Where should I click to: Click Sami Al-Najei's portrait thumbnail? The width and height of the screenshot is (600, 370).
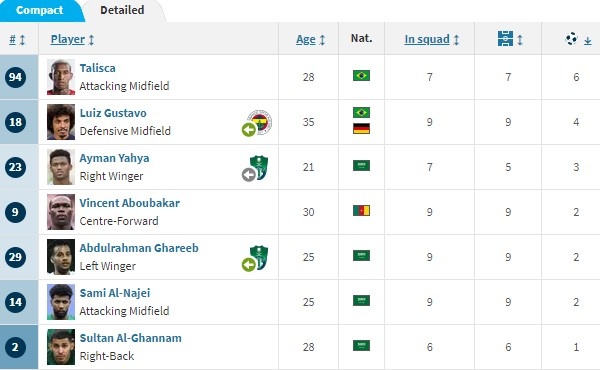click(x=61, y=302)
